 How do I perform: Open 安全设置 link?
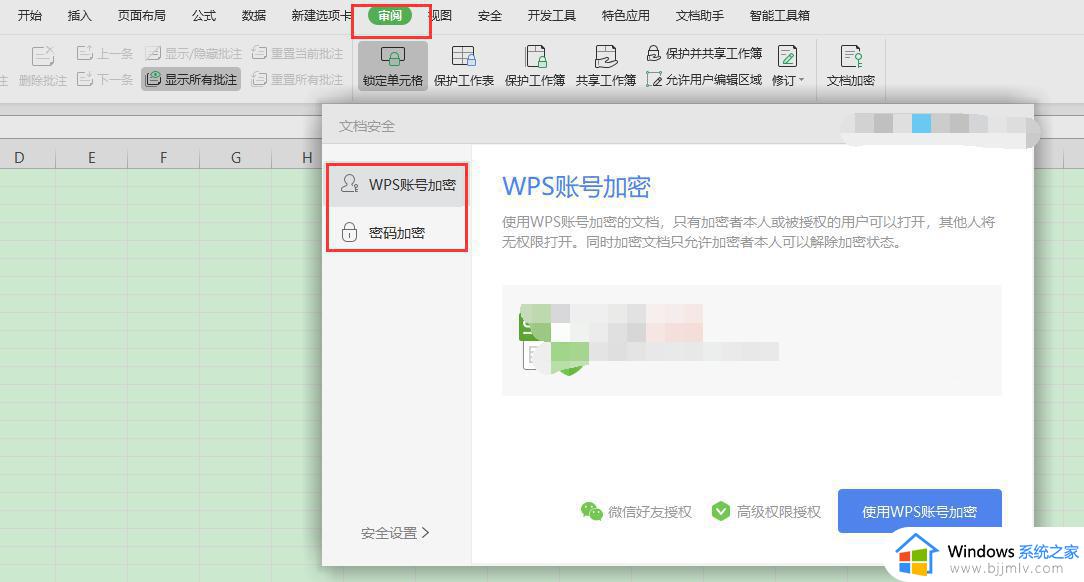pos(395,533)
